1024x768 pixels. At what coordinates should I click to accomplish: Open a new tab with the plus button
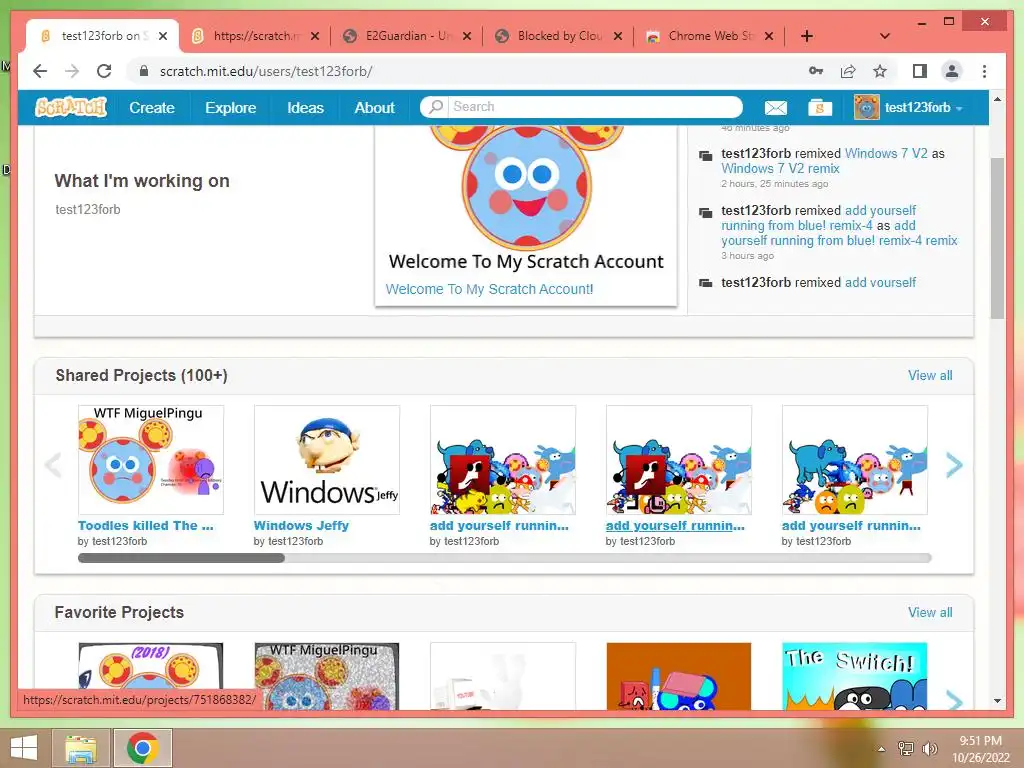(x=807, y=36)
